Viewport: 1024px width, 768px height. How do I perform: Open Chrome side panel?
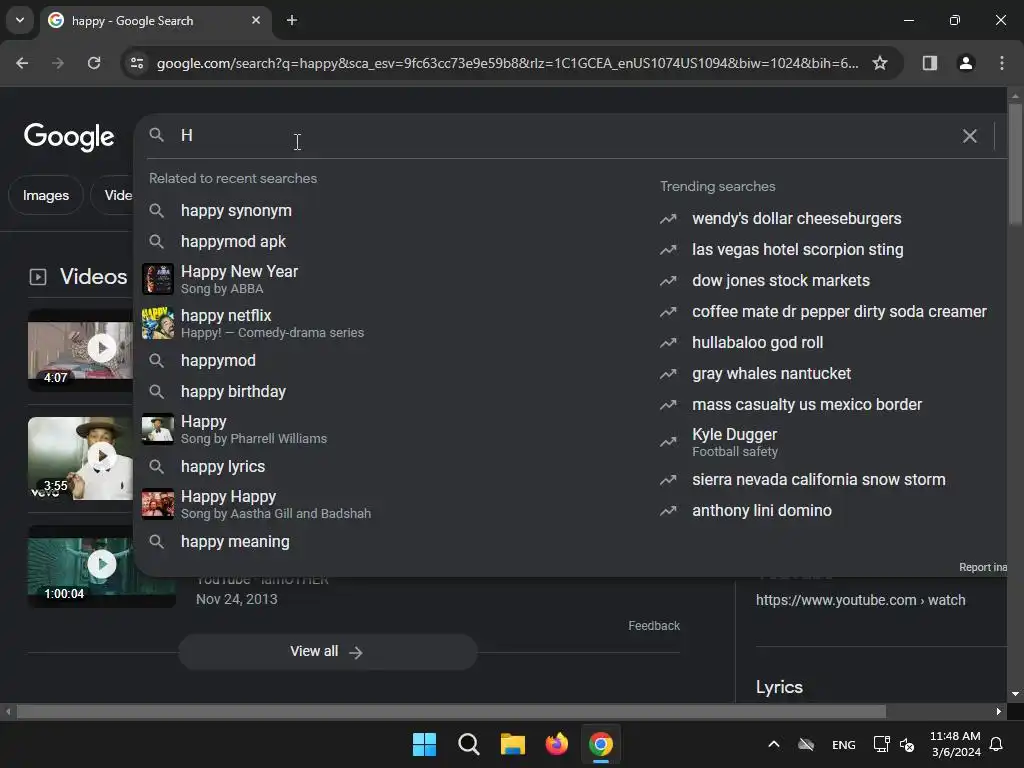(x=929, y=63)
